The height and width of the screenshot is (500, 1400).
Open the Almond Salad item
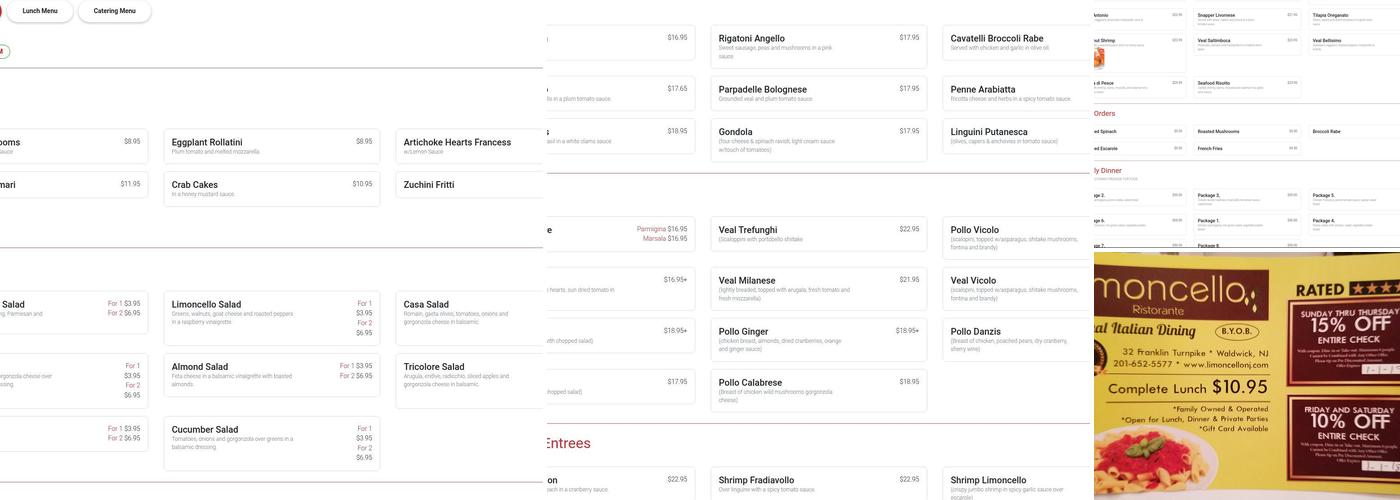[271, 374]
